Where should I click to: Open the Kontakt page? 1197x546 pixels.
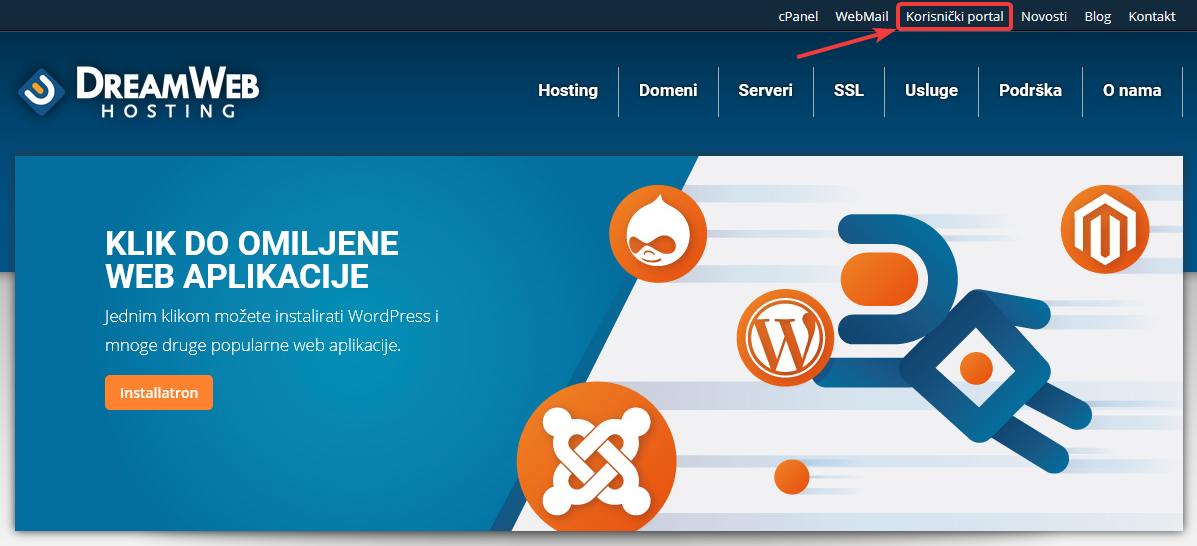point(1152,16)
